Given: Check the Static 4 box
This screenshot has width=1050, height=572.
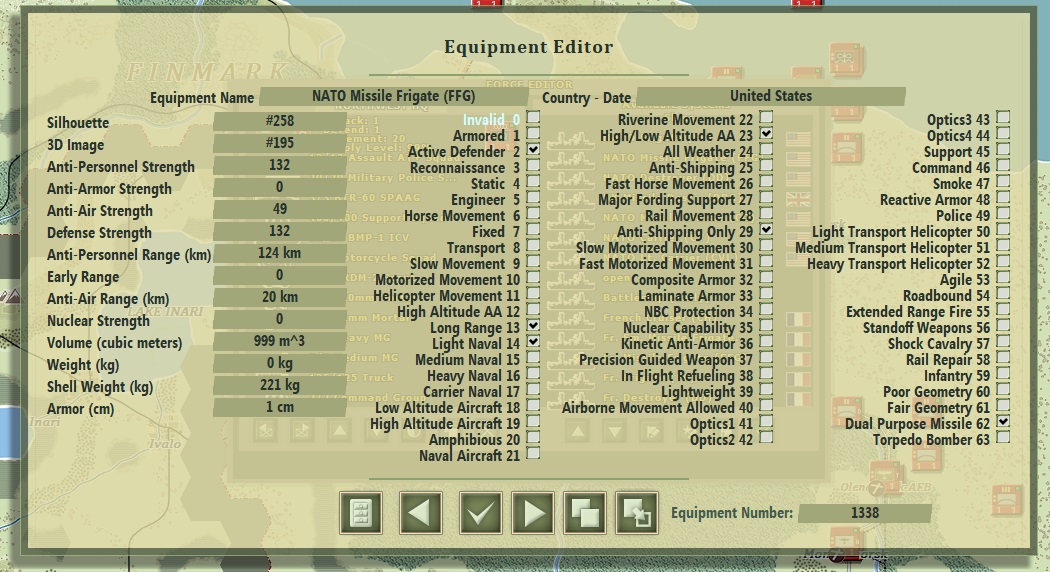Looking at the screenshot, I should coord(533,182).
